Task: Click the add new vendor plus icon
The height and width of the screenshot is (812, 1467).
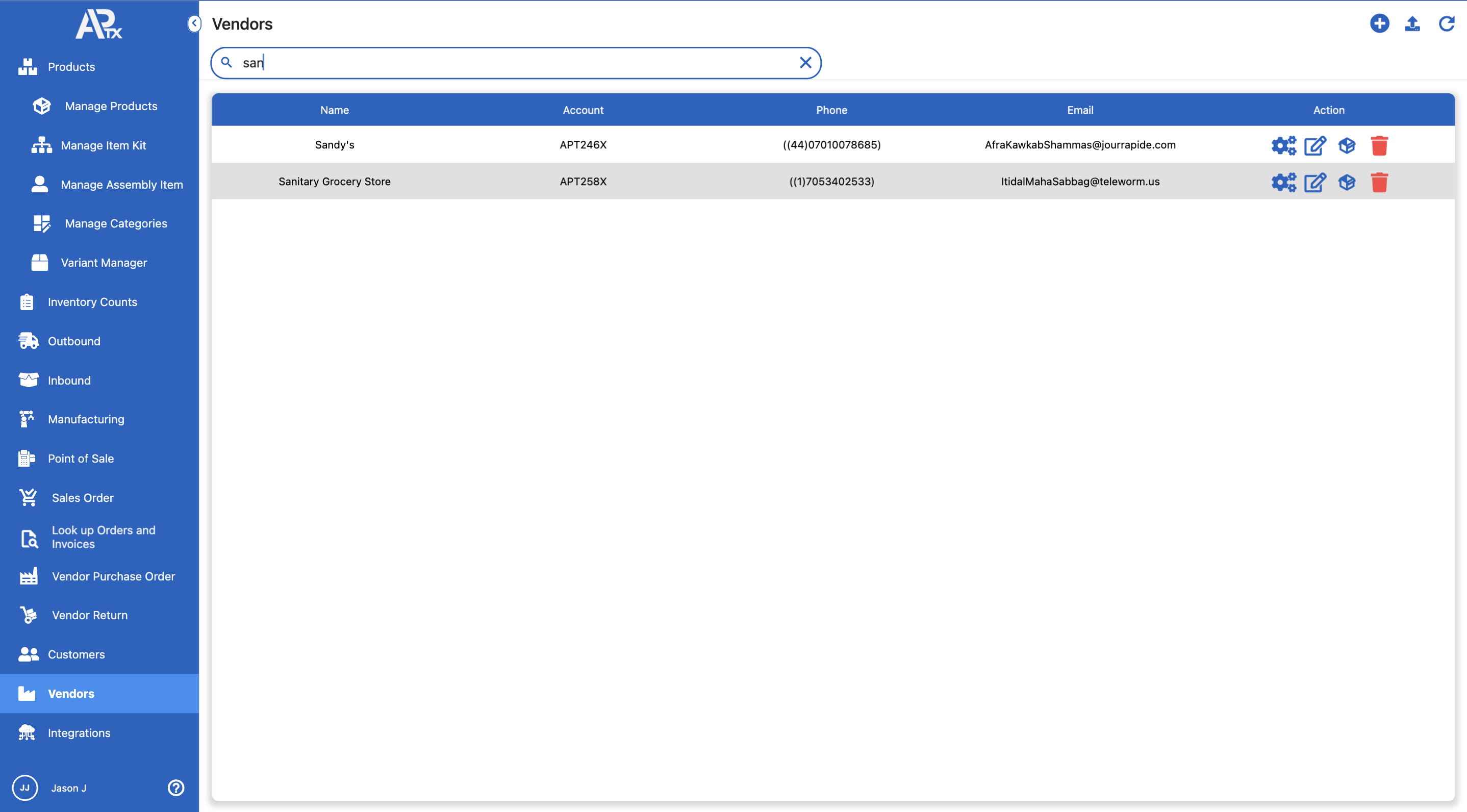Action: pyautogui.click(x=1379, y=23)
